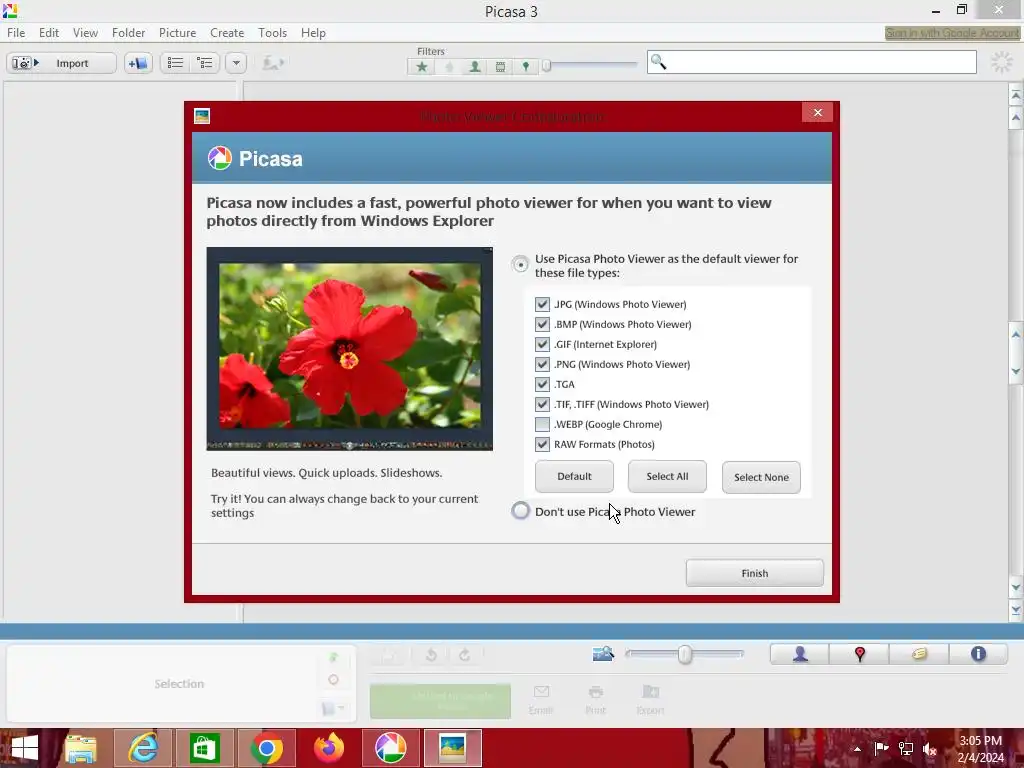
Task: Select Use Picasa Photo Viewer as default radio
Action: click(520, 264)
